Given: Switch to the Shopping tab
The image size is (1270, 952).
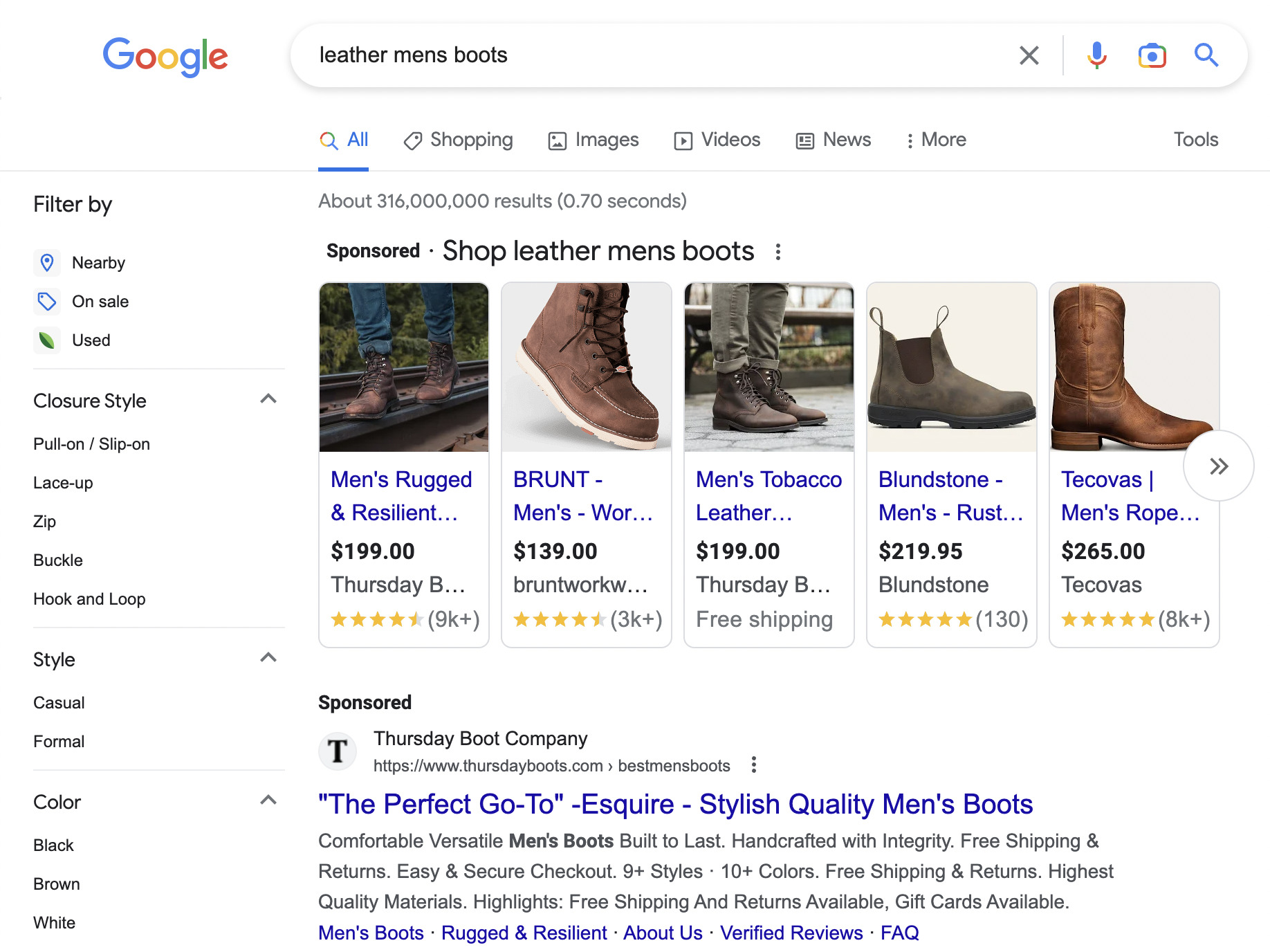Looking at the screenshot, I should [458, 140].
